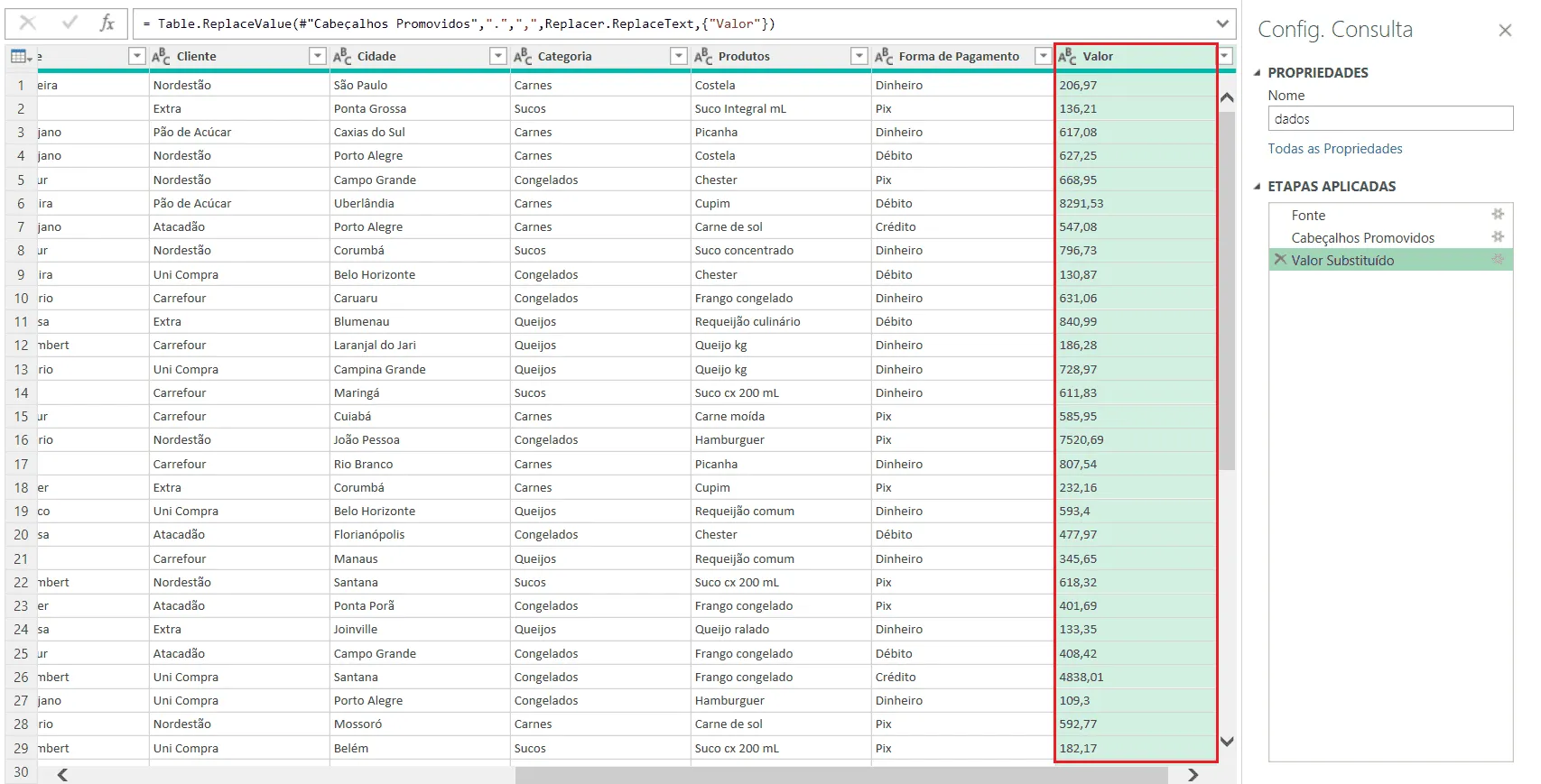Open the Cliente column filter dropdown

click(x=318, y=56)
